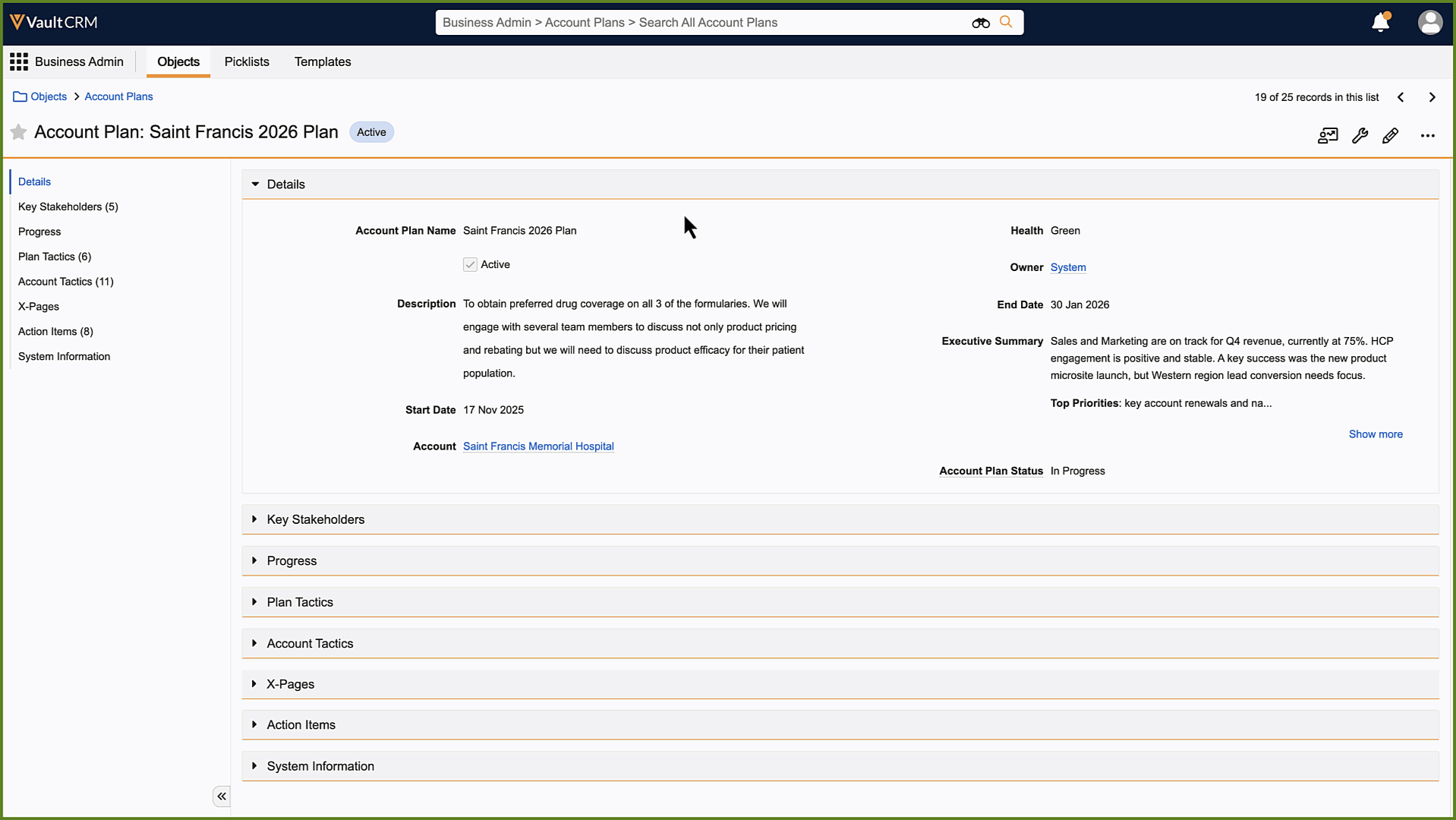Open the Saint Francis Memorial Hospital link

coord(538,446)
